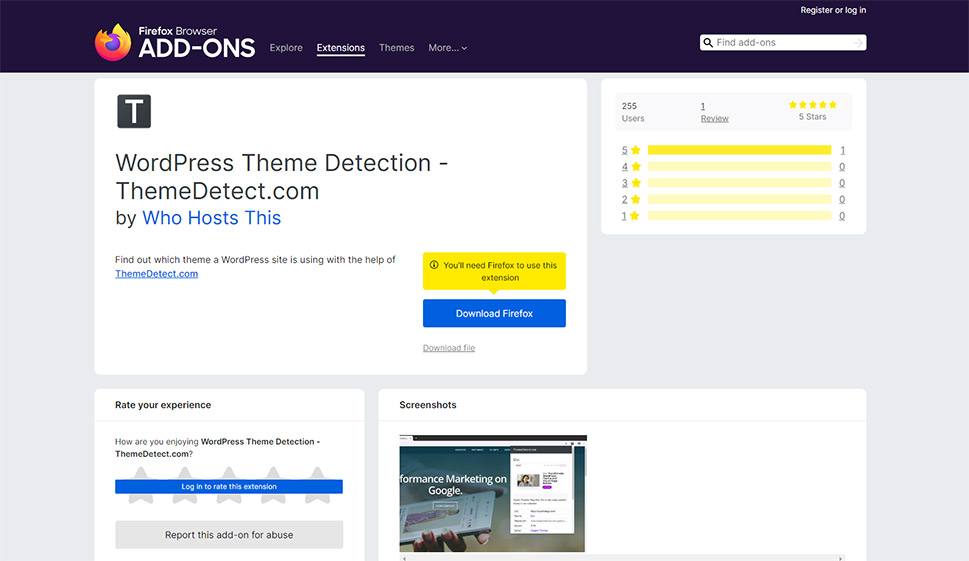Click the screenshots horizontal scrollbar
The height and width of the screenshot is (561, 969).
click(x=622, y=558)
